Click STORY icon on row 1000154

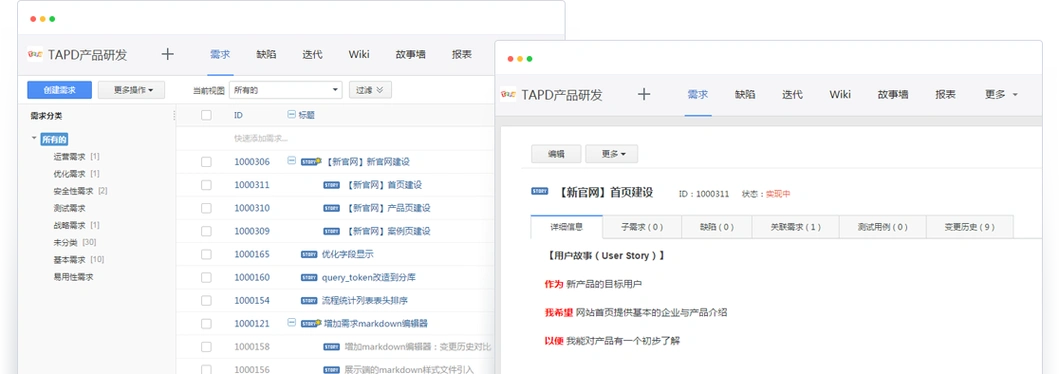(x=309, y=300)
